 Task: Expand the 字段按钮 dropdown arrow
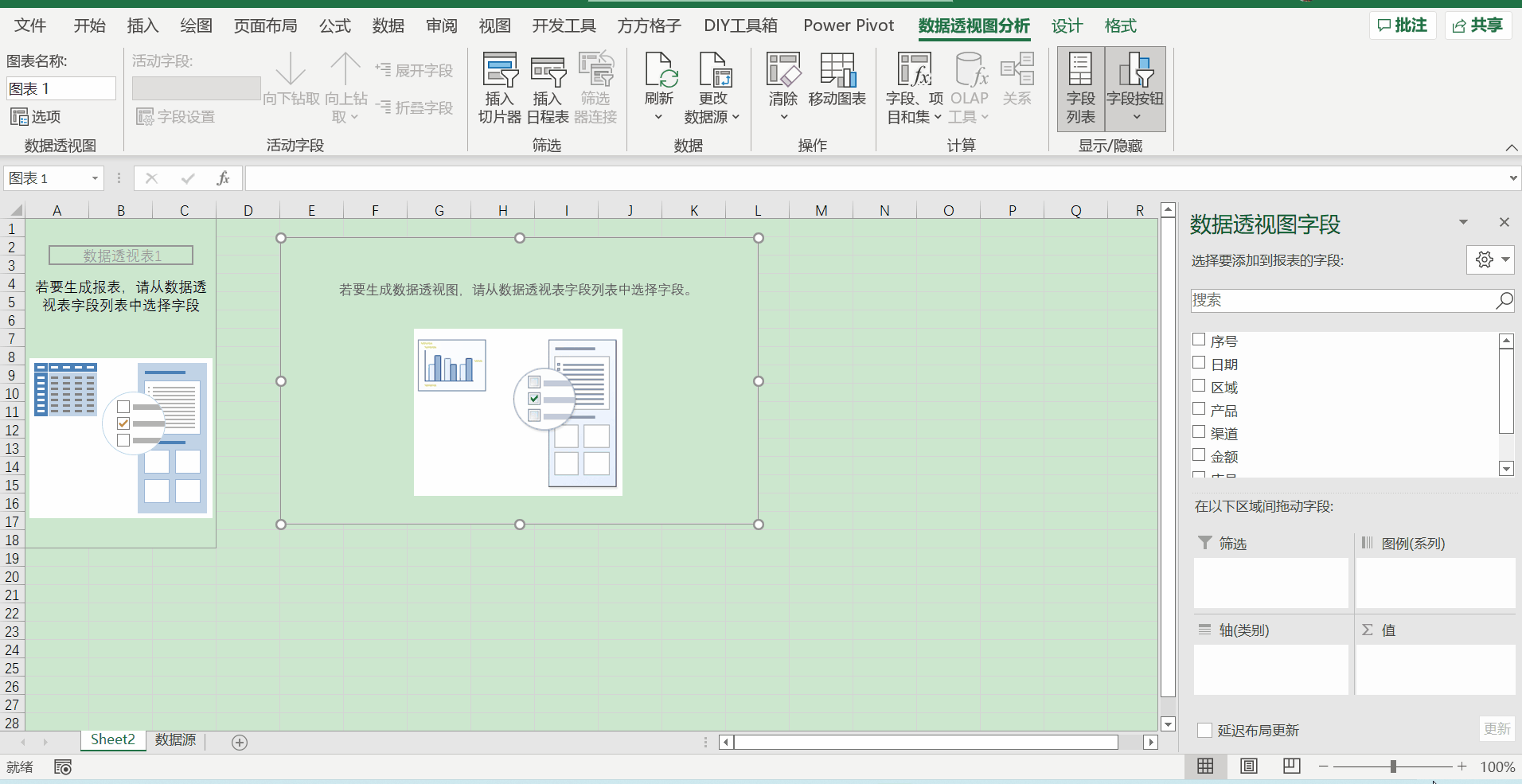[1136, 117]
